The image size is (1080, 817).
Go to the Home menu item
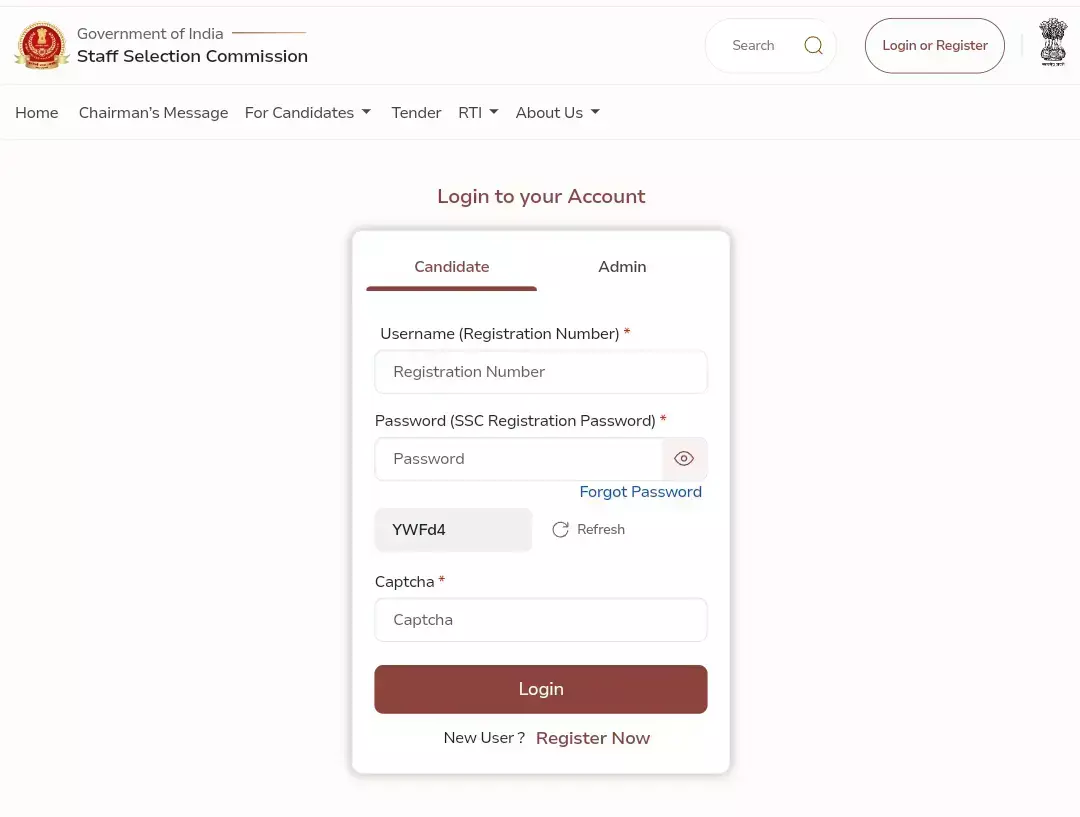[37, 113]
